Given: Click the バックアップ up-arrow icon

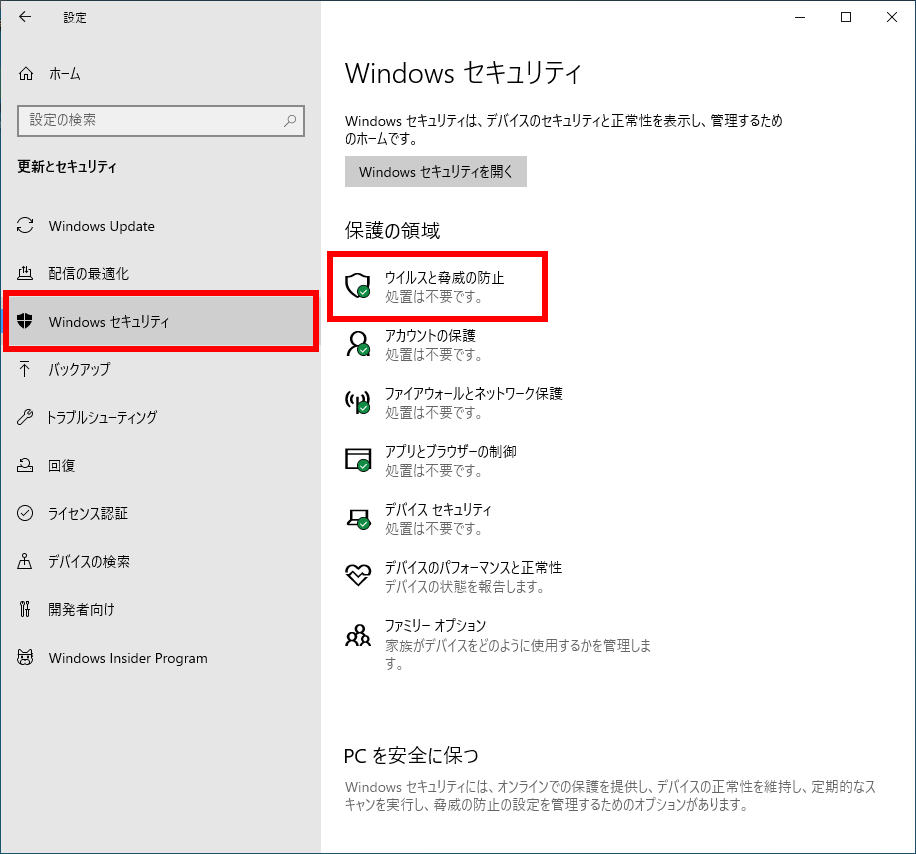Looking at the screenshot, I should (x=25, y=369).
